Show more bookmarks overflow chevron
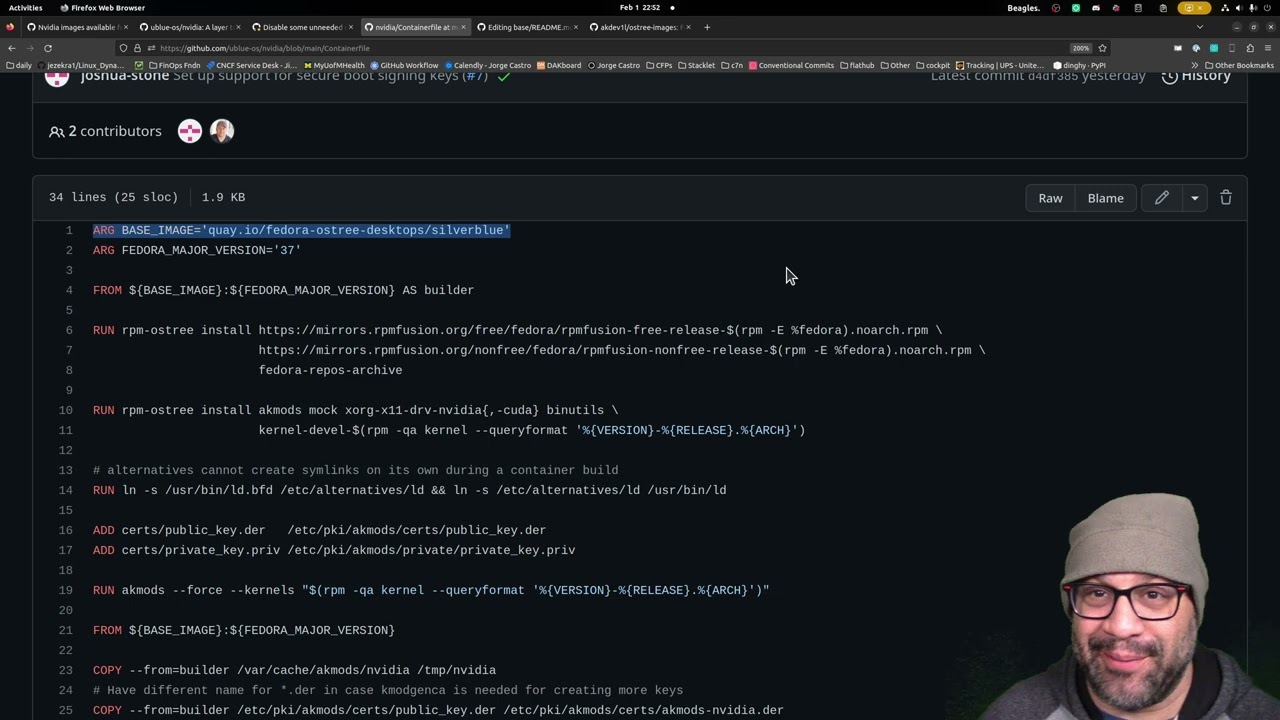 1194,66
